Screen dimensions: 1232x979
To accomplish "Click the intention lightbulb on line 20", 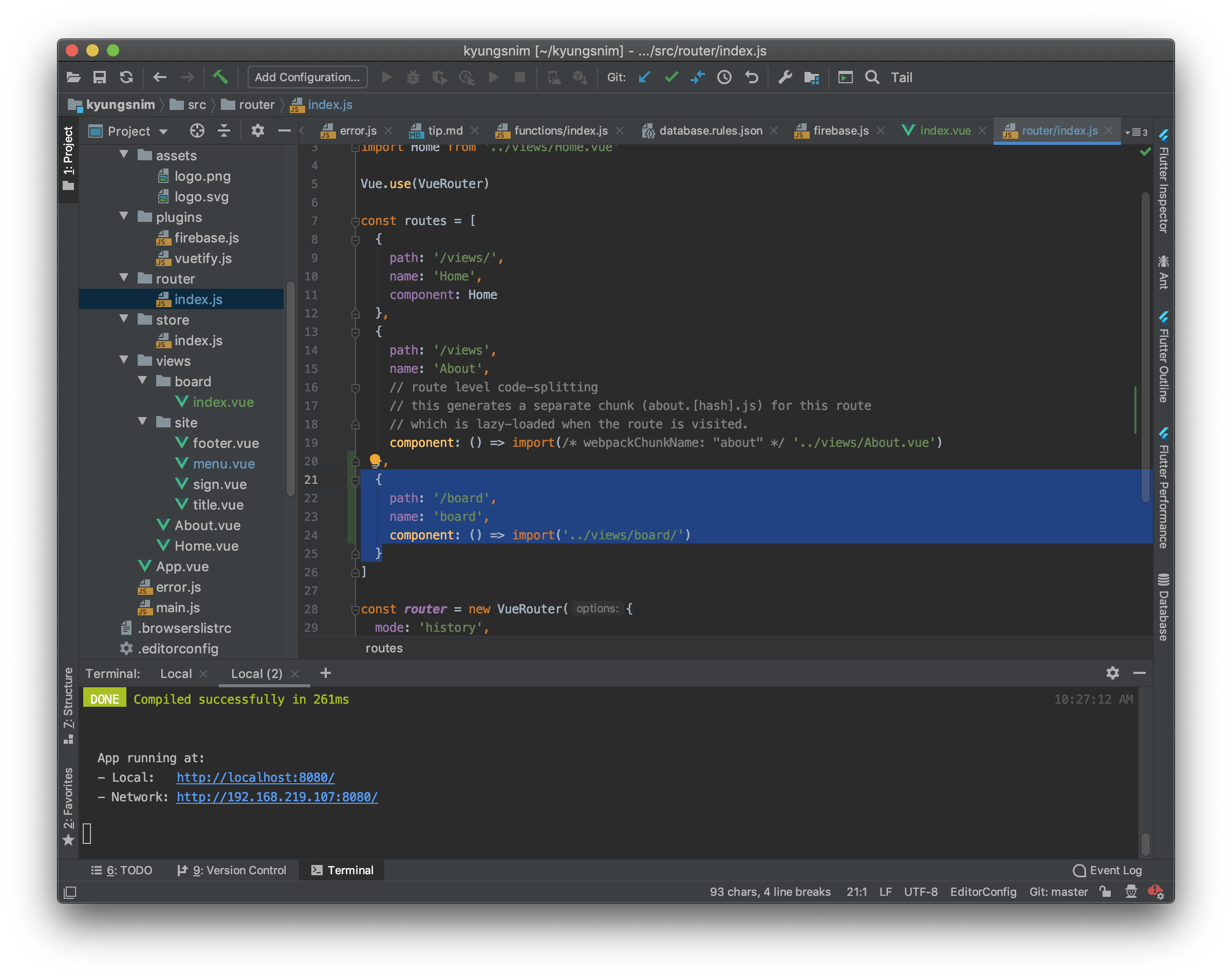I will pos(375,460).
